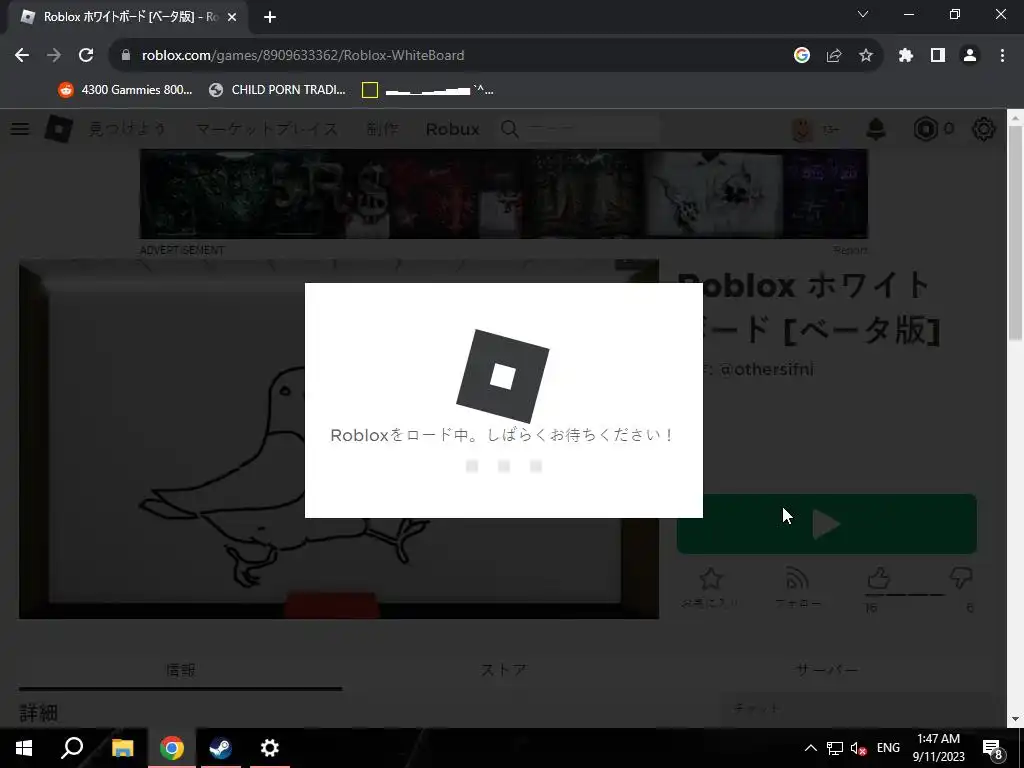This screenshot has width=1024, height=768.
Task: Reload the Roblox page
Action: click(x=86, y=56)
